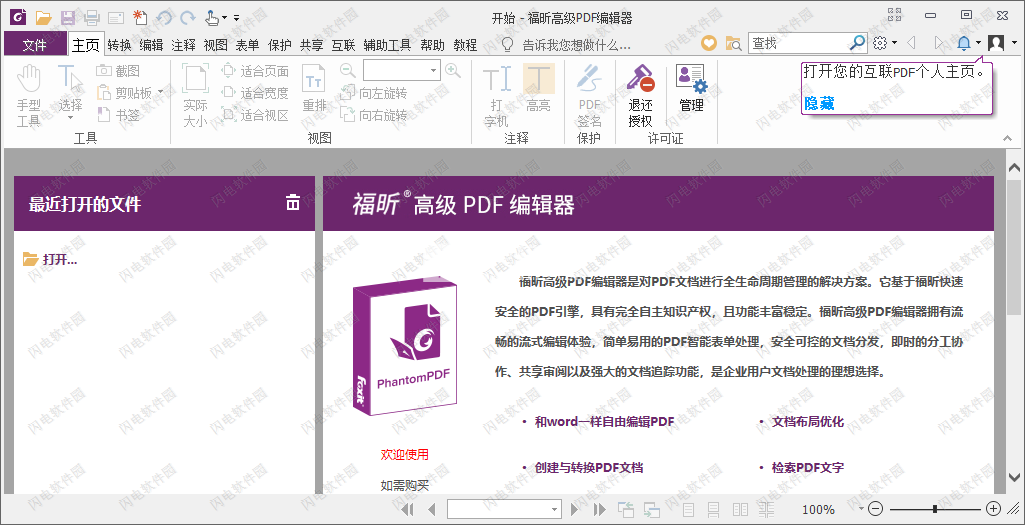Image resolution: width=1025 pixels, height=525 pixels.
Task: Click the PDF签名 sign button
Action: tap(589, 96)
